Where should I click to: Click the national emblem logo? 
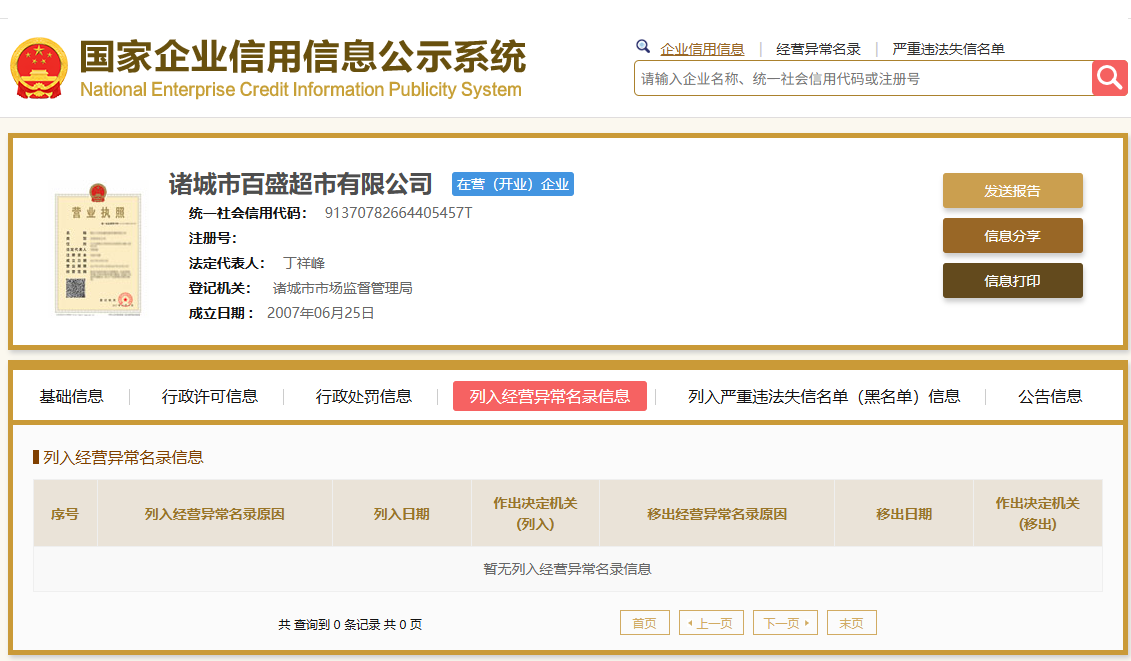(39, 68)
